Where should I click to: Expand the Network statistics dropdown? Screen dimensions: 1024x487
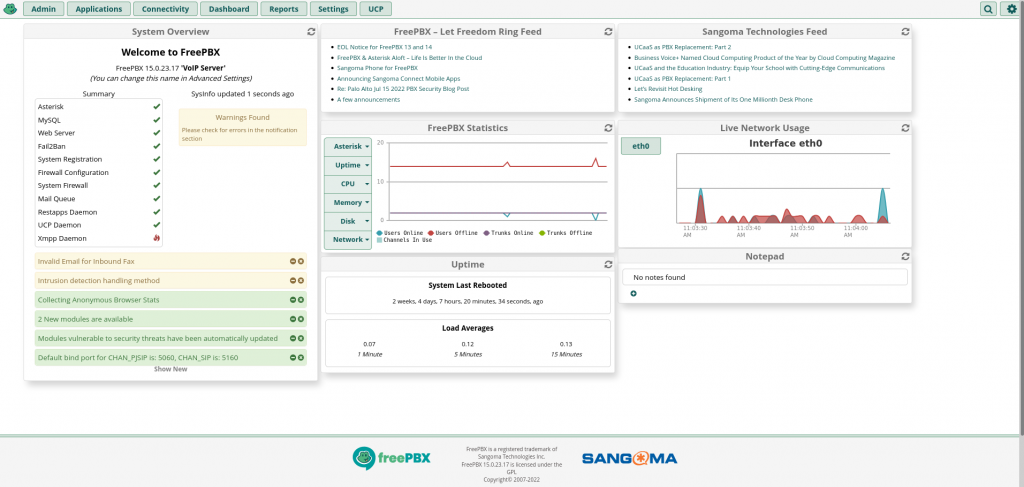(347, 240)
